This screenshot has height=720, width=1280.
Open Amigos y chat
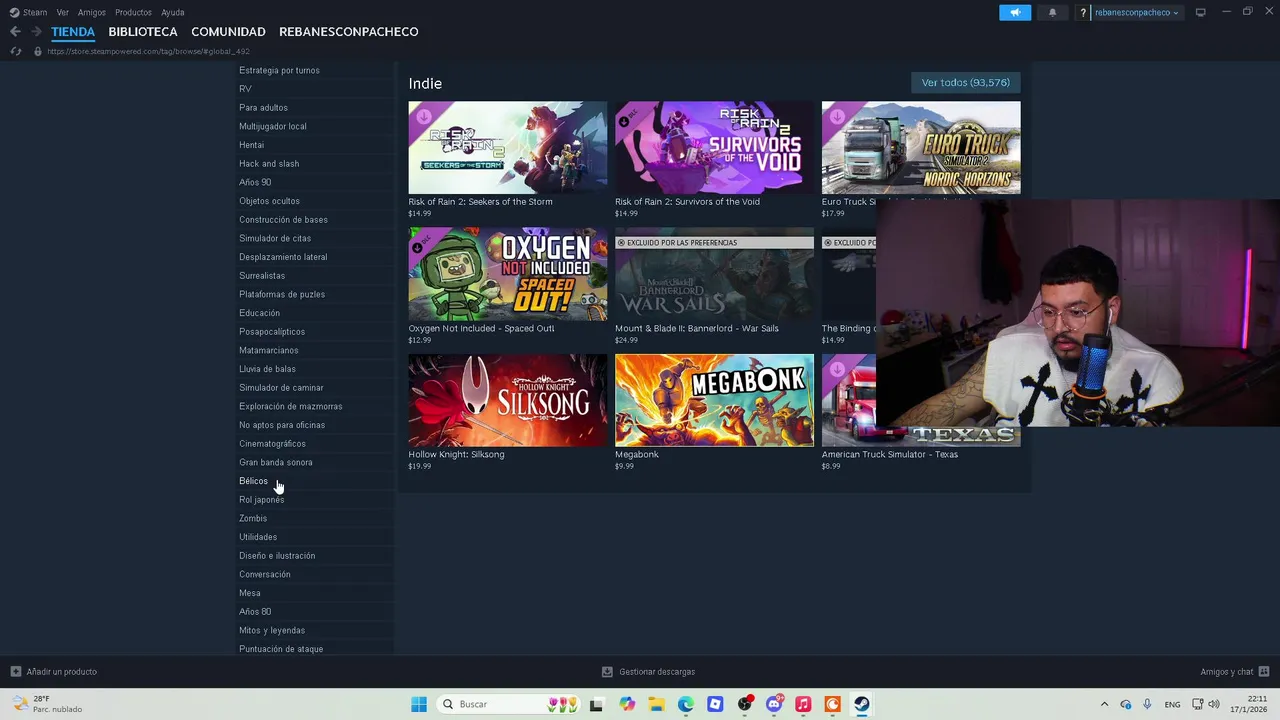(1227, 672)
